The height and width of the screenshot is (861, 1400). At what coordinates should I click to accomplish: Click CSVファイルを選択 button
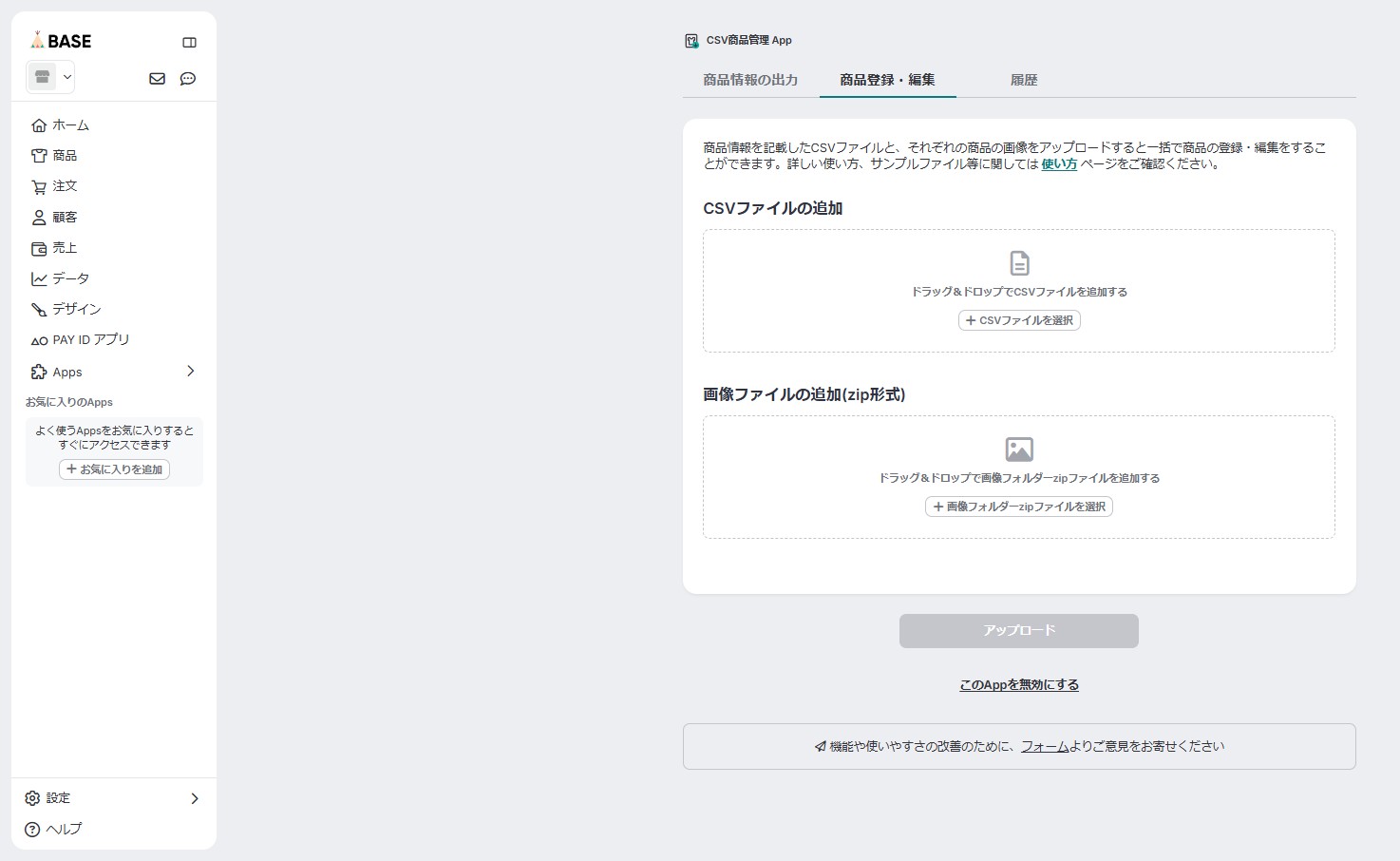pos(1019,320)
